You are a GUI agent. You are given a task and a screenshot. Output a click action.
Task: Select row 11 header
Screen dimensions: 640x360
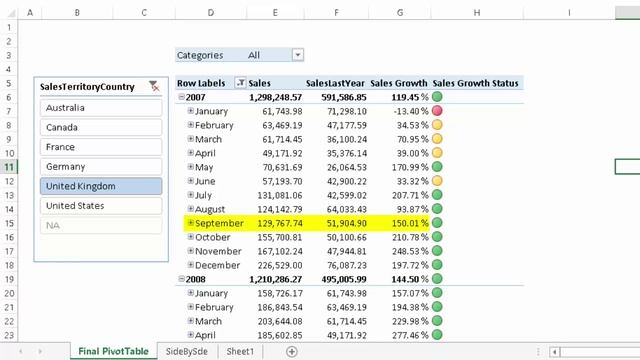9,167
